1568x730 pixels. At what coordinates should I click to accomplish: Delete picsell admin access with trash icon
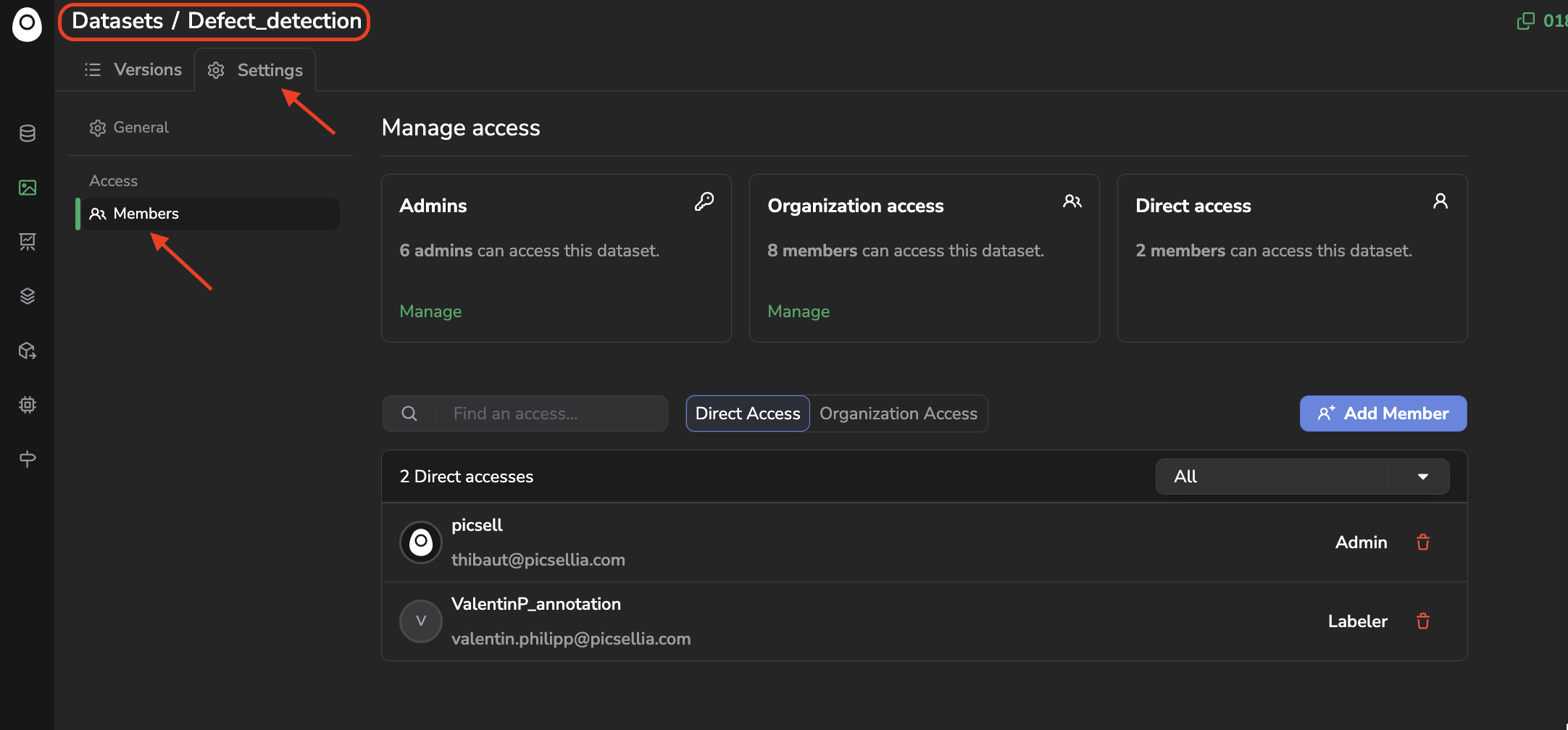point(1422,542)
